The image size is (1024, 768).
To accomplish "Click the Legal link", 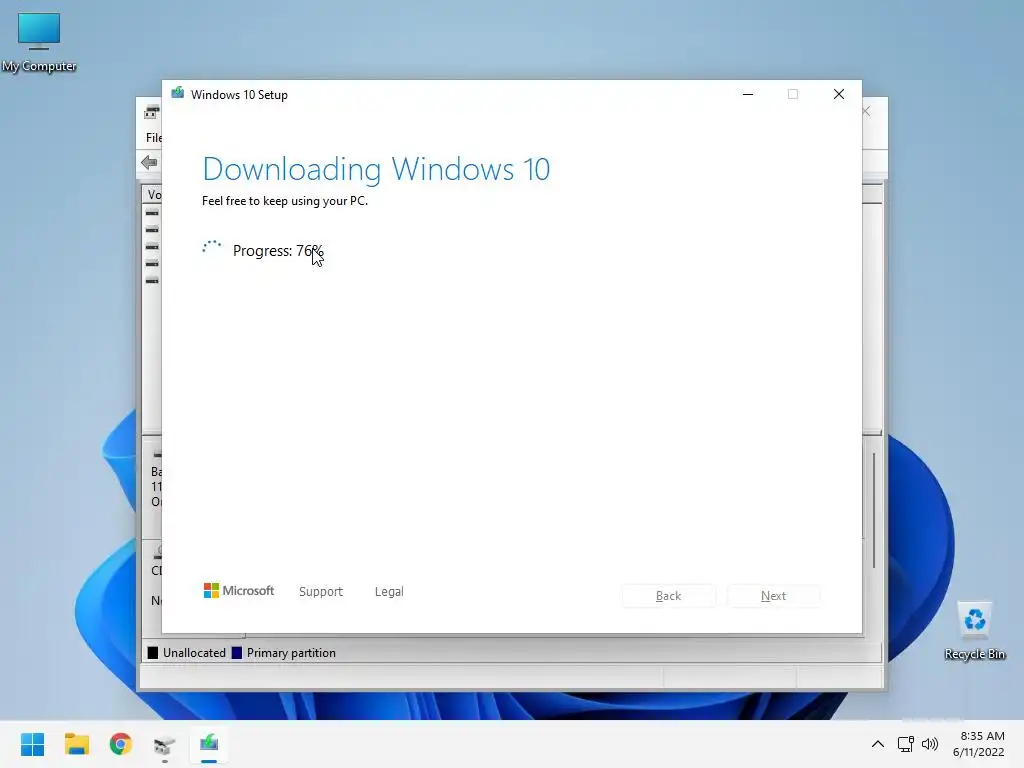I will tap(389, 591).
